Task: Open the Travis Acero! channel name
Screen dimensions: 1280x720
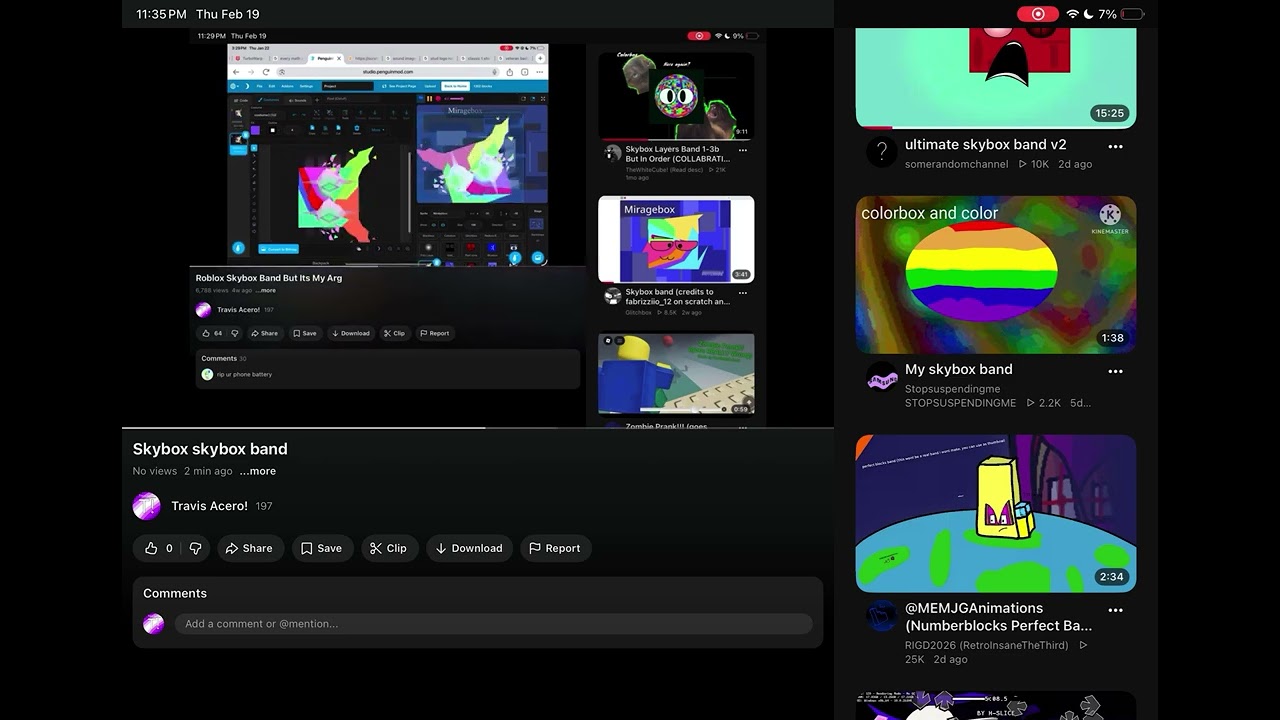Action: coord(209,506)
